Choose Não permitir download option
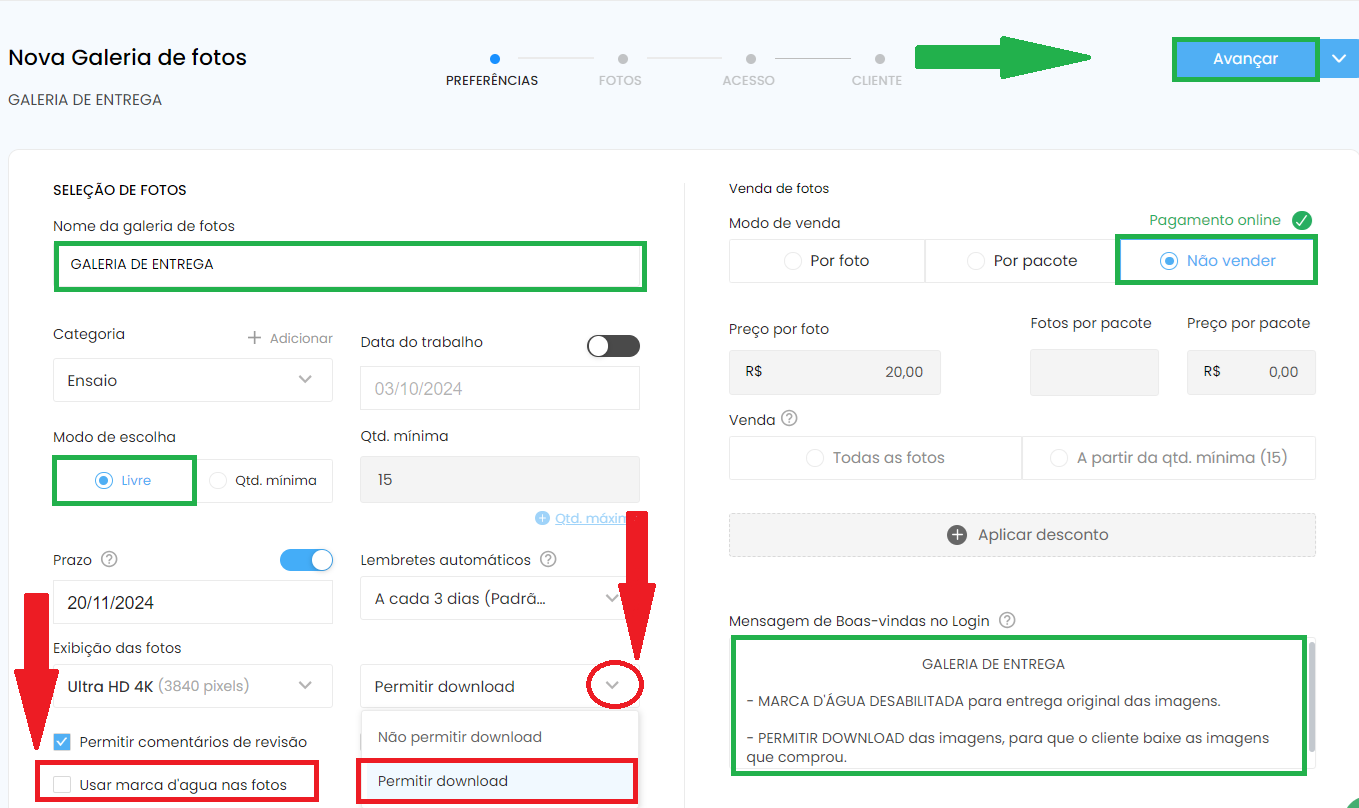The height and width of the screenshot is (808, 1359). coord(499,737)
